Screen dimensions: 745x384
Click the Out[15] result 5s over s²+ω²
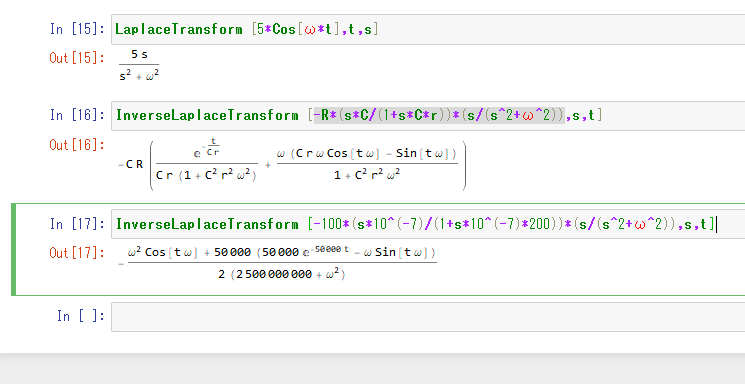click(x=139, y=66)
